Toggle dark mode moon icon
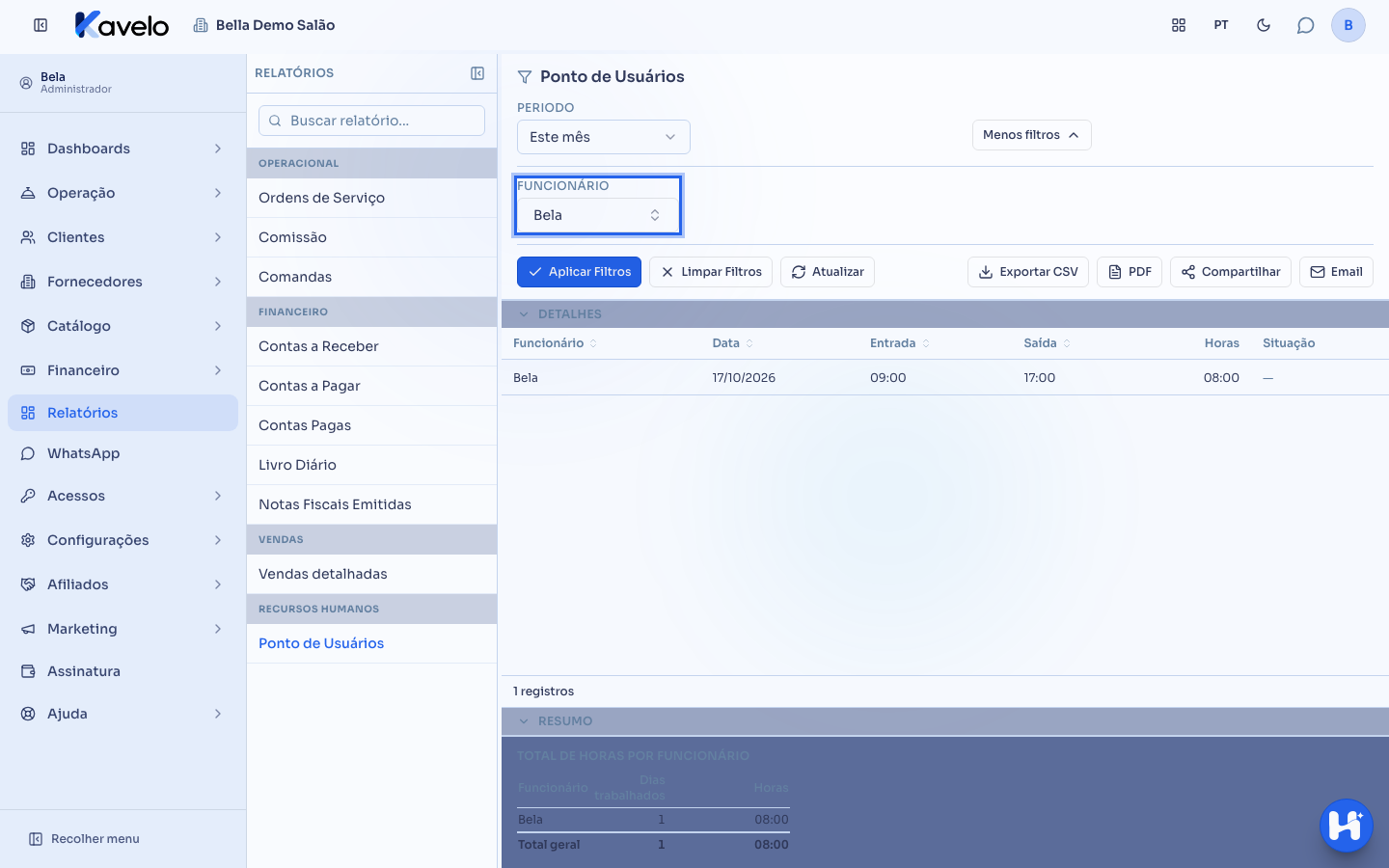 [x=1264, y=25]
